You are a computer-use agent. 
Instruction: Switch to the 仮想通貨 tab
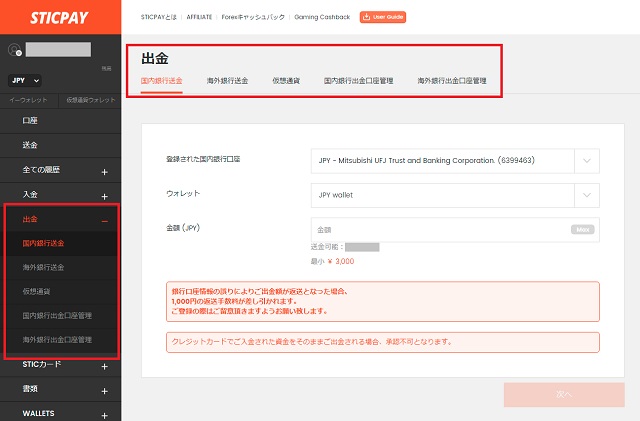[288, 80]
